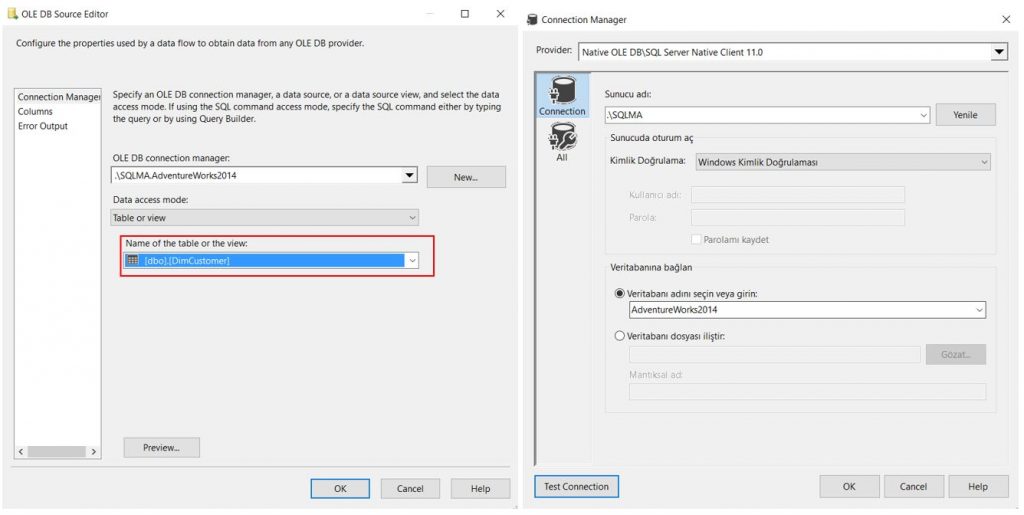The image size is (1024, 515).
Task: Open the Provider dropdown arrow
Action: (999, 52)
